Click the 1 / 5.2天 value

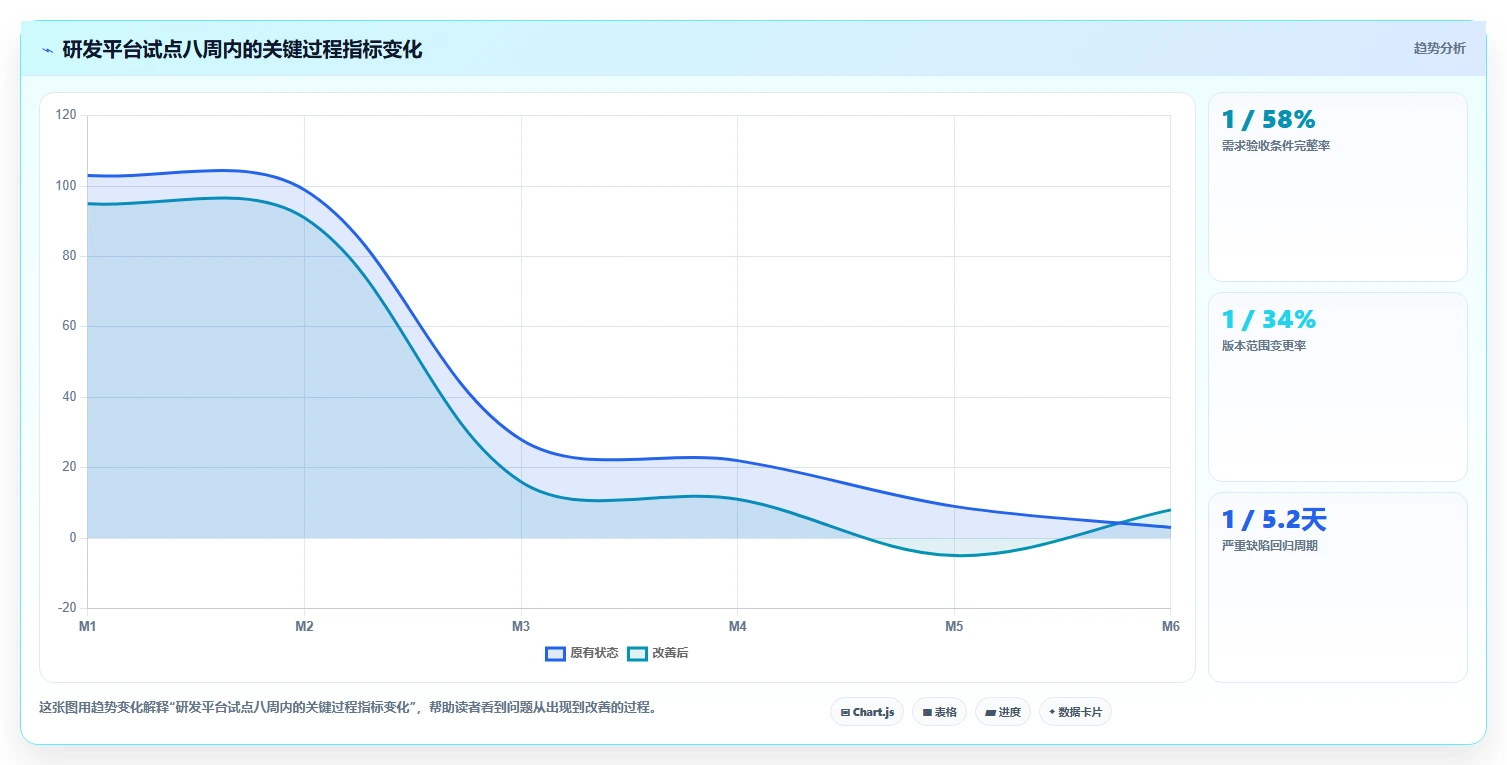tap(1274, 520)
